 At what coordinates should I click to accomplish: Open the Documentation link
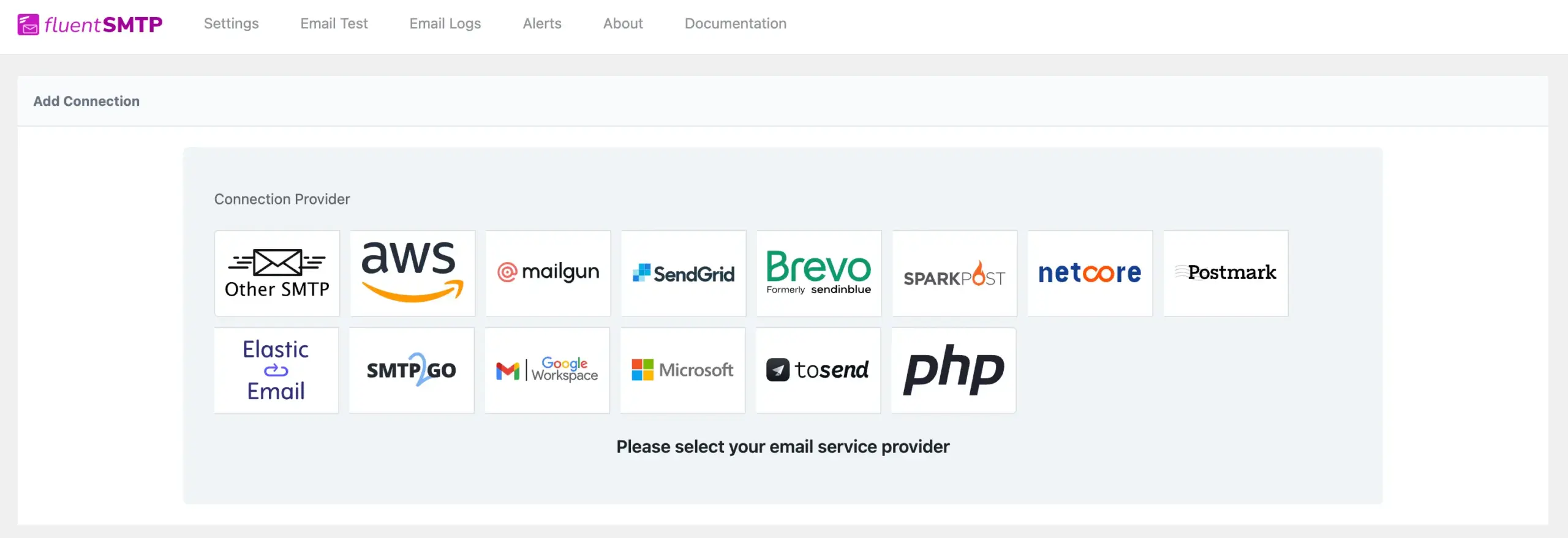click(x=736, y=23)
